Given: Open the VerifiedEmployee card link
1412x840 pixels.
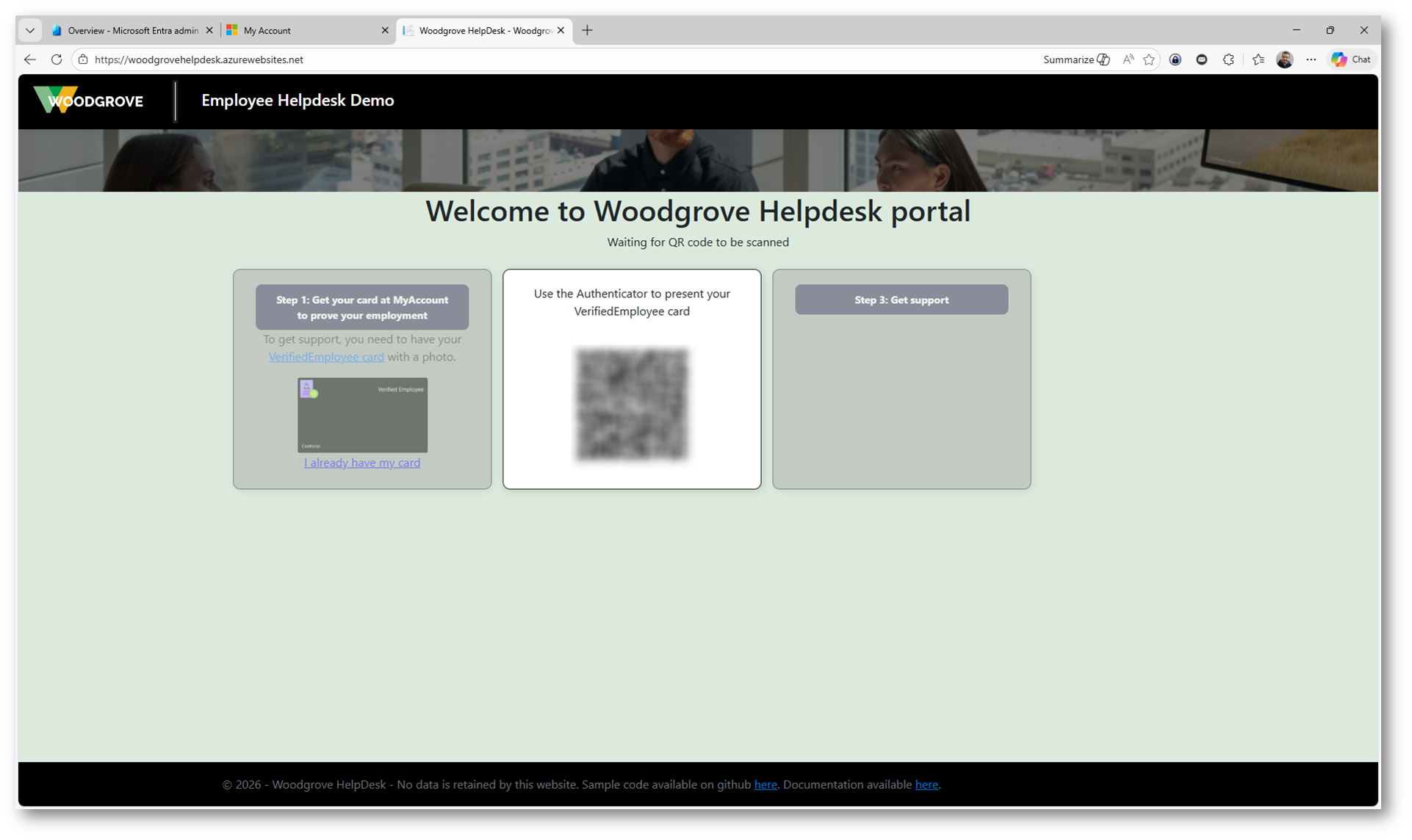Looking at the screenshot, I should pyautogui.click(x=326, y=357).
